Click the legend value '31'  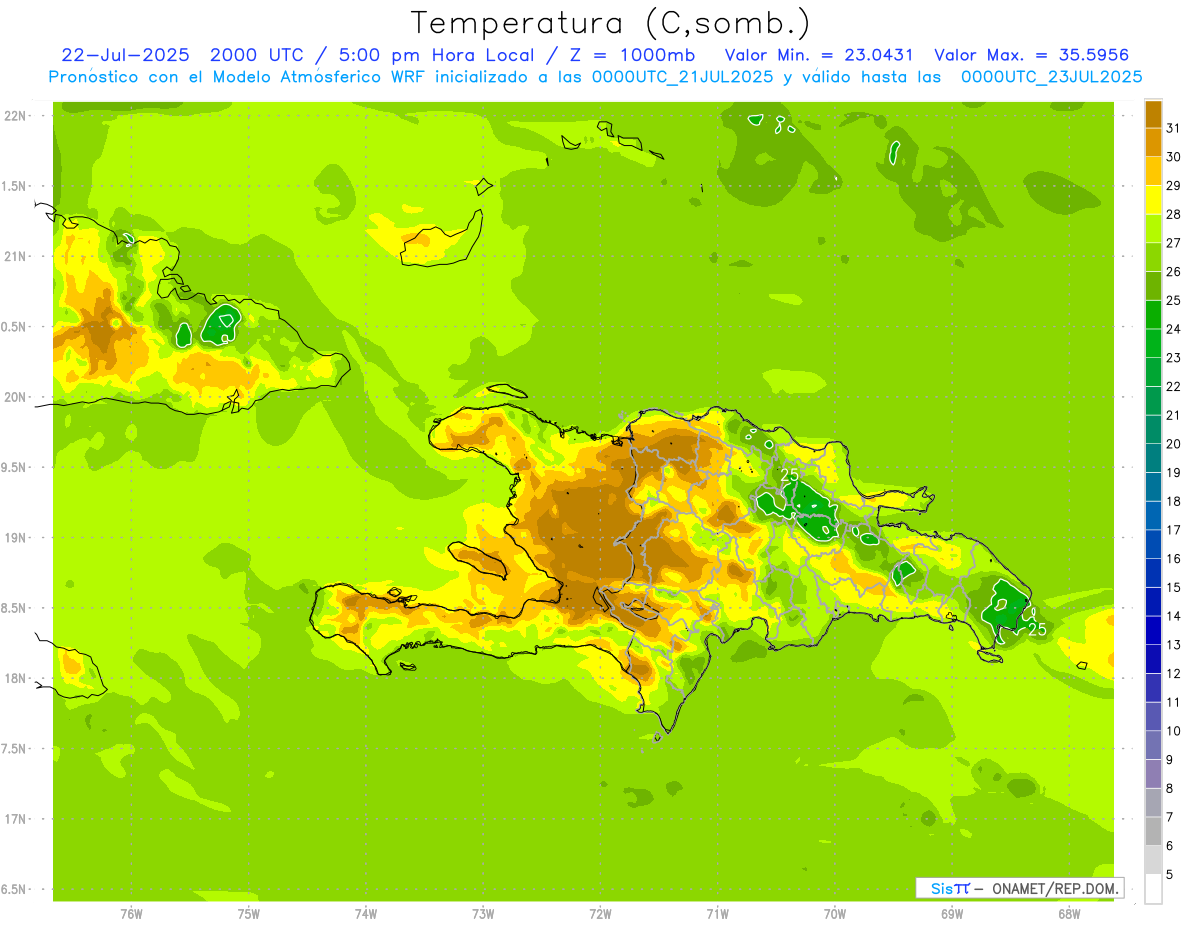[1174, 128]
